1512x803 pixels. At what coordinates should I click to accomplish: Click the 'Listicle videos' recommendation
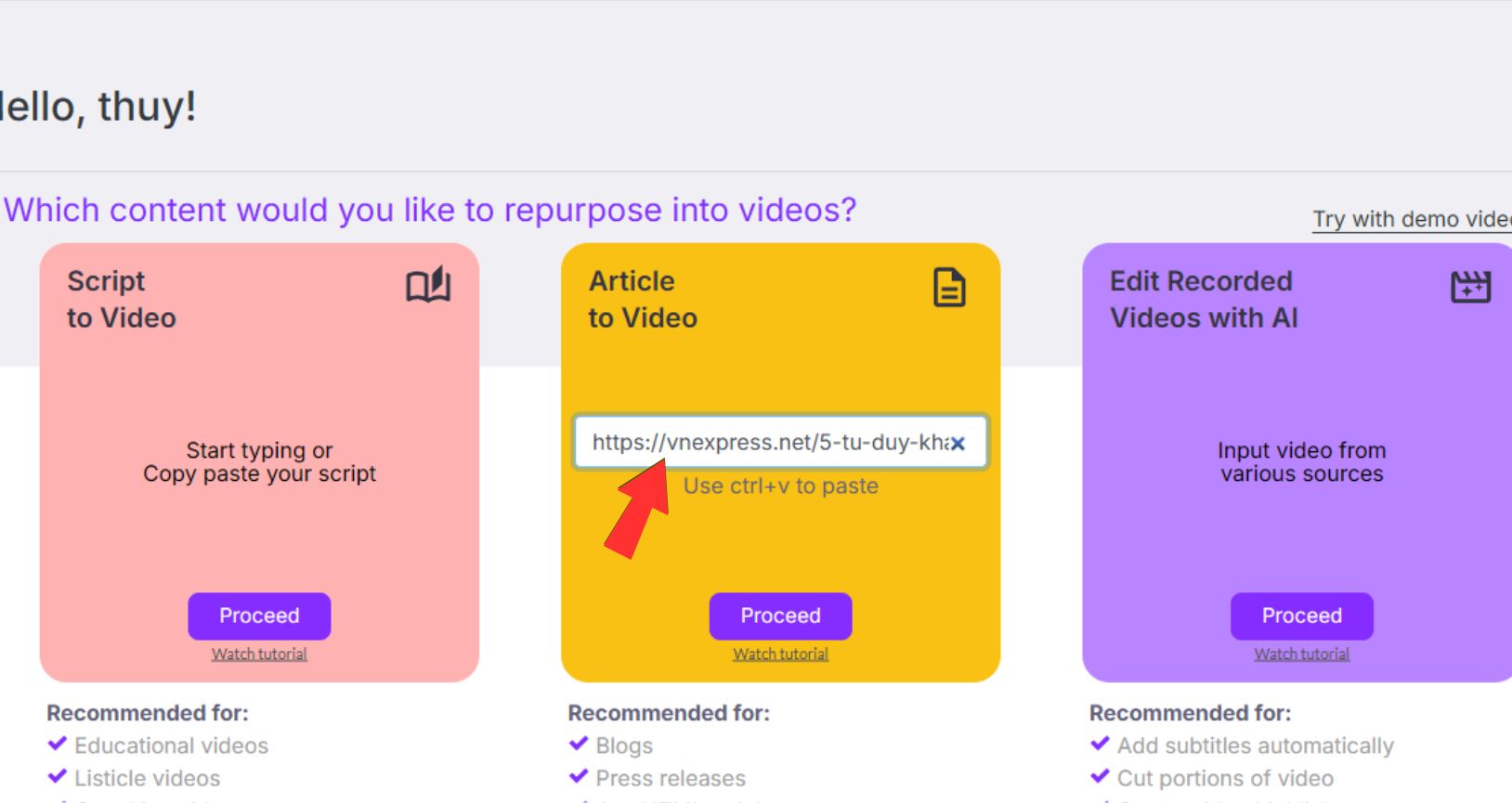148,778
